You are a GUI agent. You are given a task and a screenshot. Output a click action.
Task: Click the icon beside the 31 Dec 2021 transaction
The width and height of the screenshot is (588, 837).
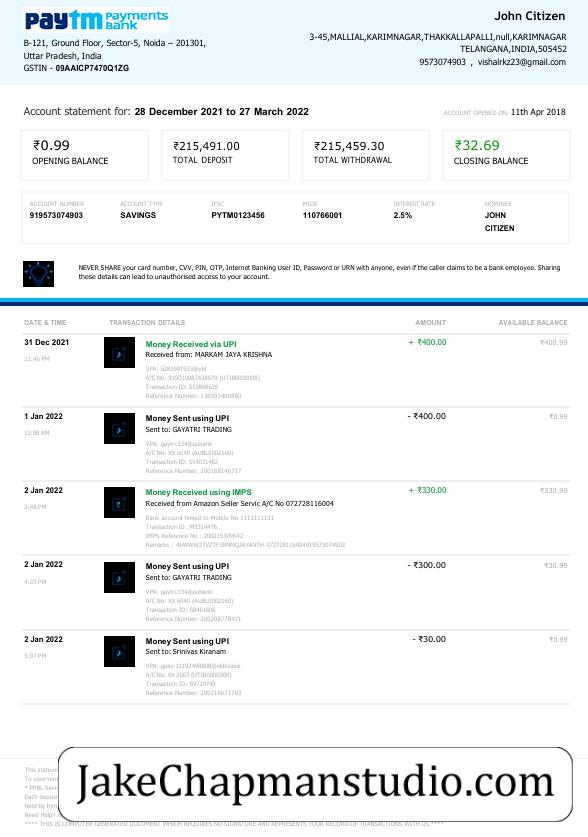pyautogui.click(x=120, y=352)
